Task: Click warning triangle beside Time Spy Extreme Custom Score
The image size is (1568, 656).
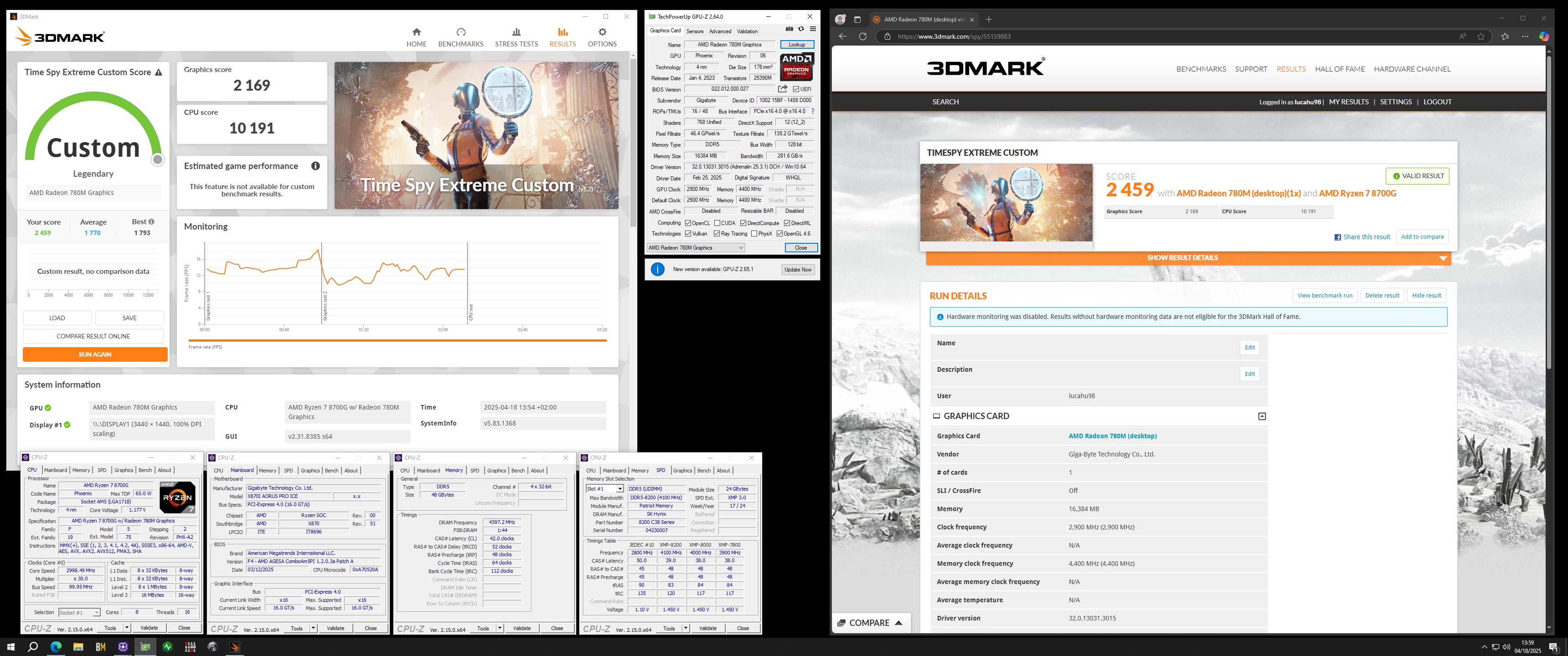Action: [x=159, y=72]
